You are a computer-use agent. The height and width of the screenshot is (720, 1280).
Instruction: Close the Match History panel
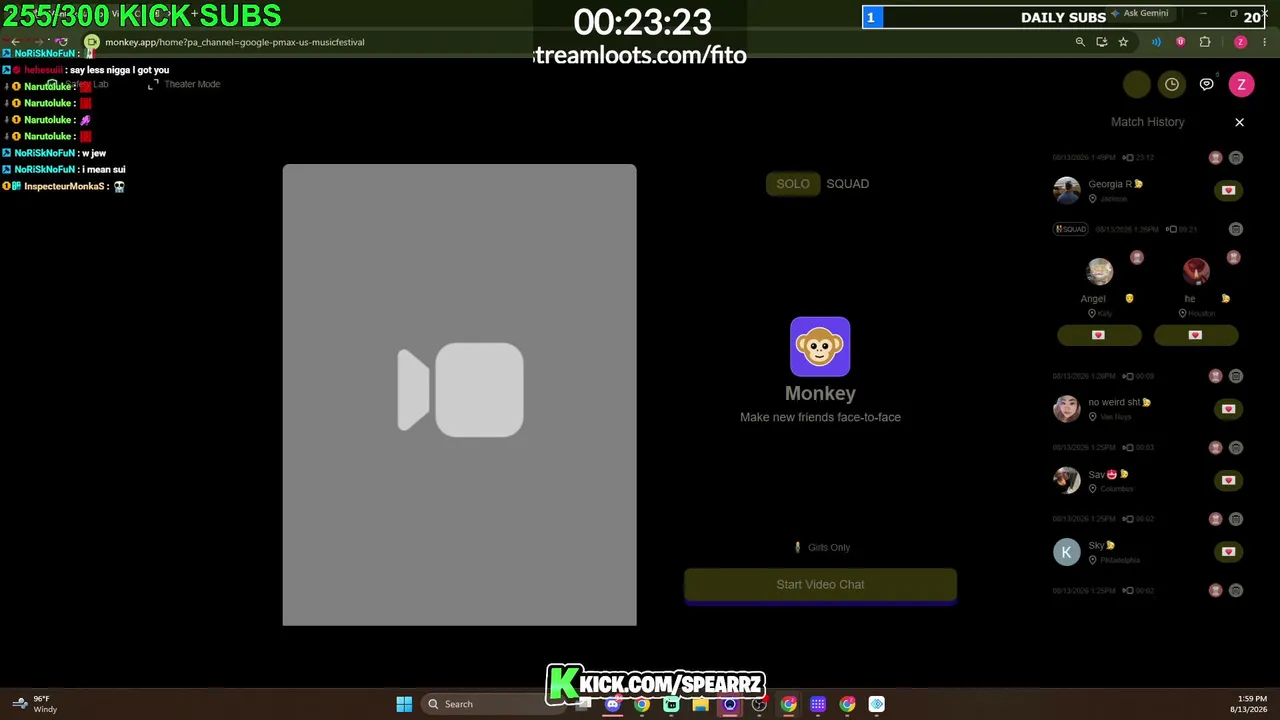(1239, 122)
